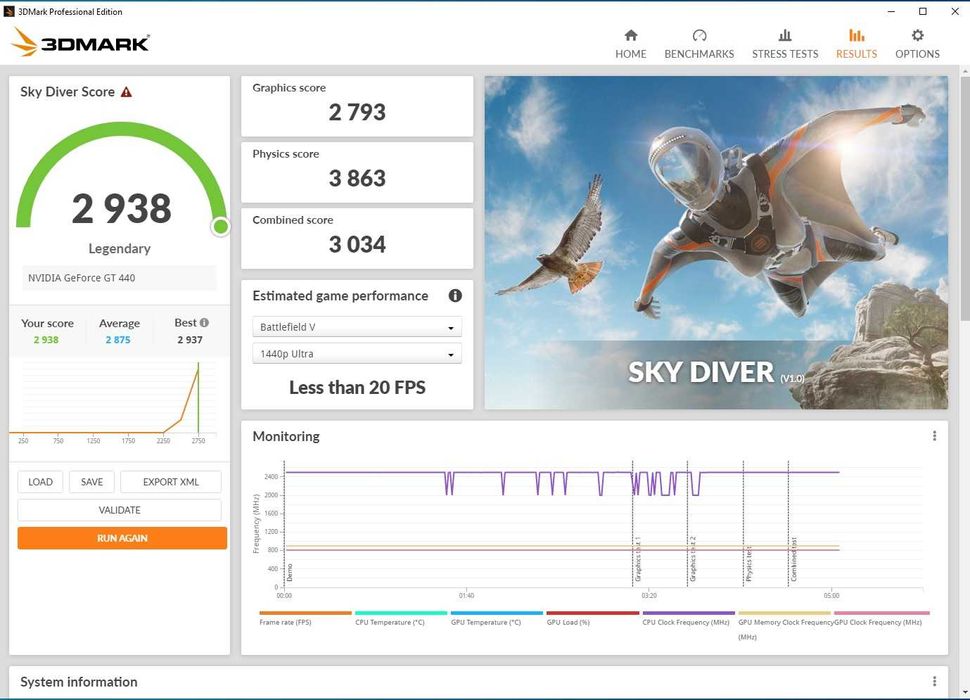Click the Export XML button

[171, 482]
